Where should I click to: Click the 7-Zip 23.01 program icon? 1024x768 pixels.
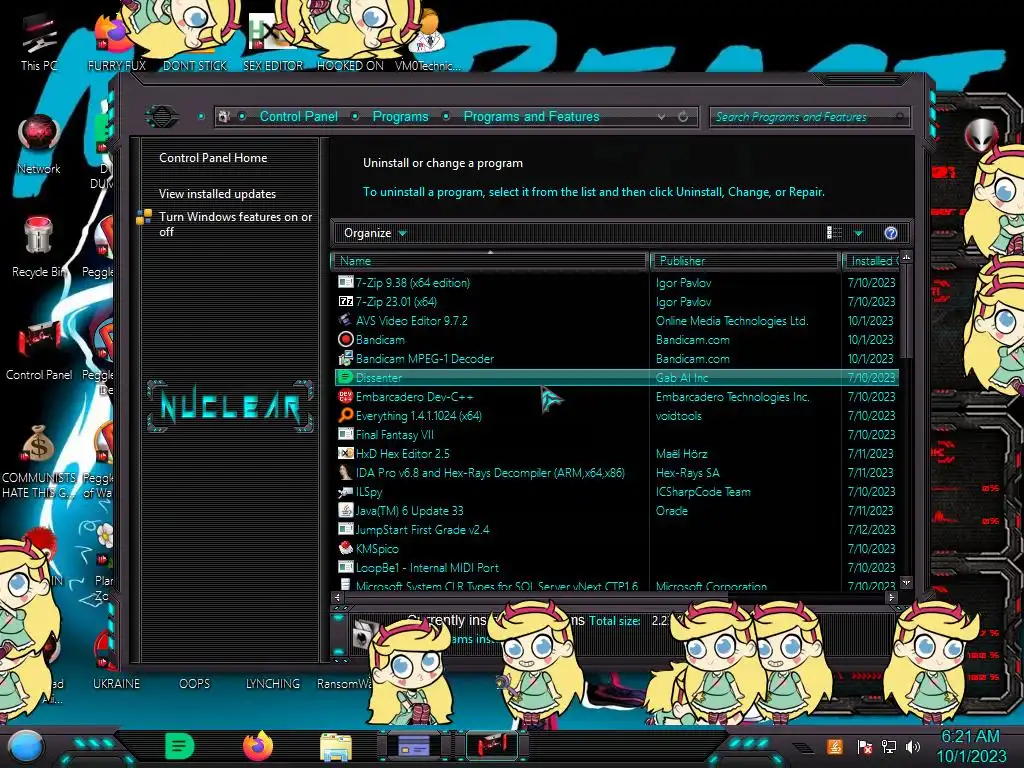point(345,302)
